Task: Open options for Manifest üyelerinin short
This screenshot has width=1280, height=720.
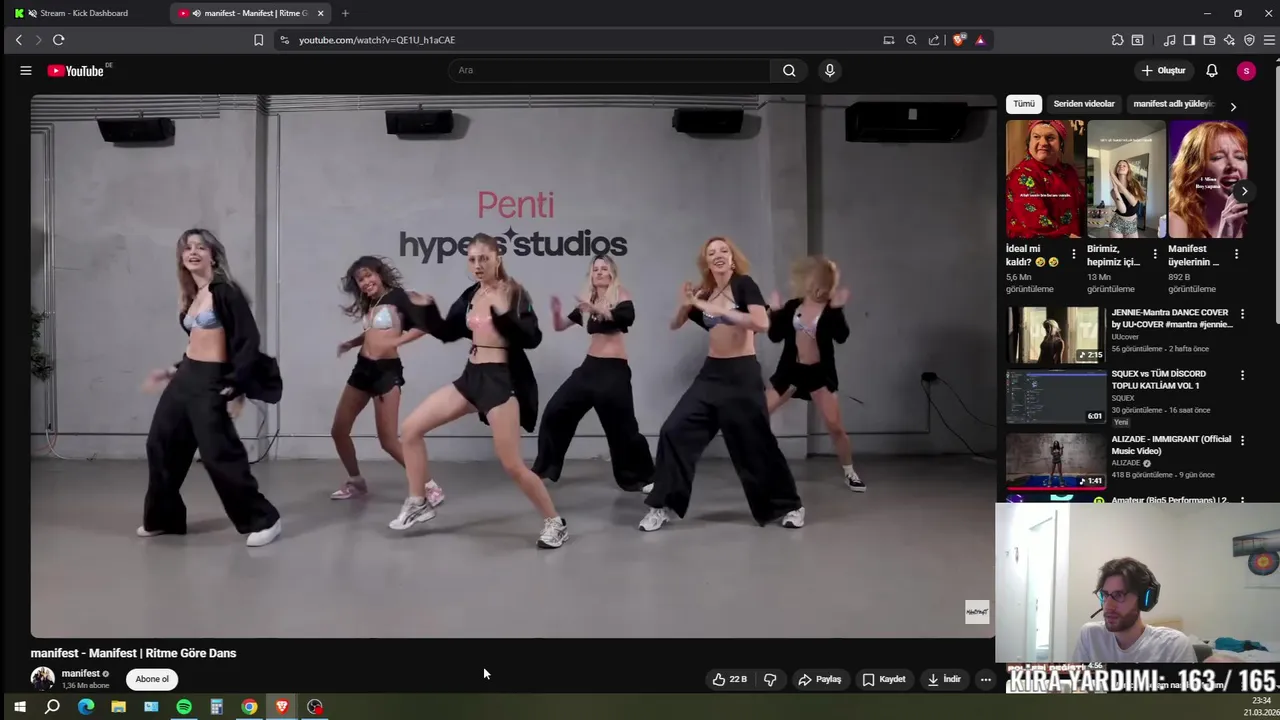Action: click(1237, 254)
